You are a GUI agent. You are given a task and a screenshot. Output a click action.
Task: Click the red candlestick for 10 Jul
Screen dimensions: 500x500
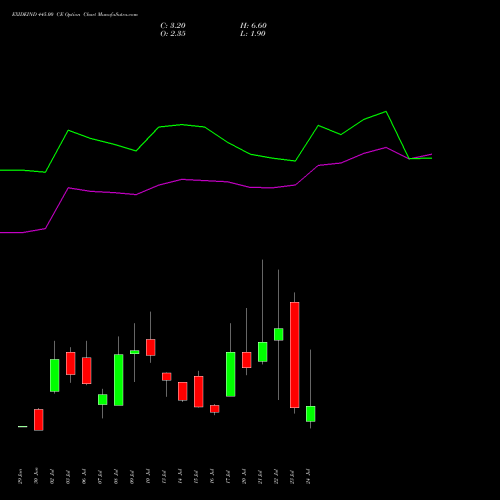tap(151, 347)
